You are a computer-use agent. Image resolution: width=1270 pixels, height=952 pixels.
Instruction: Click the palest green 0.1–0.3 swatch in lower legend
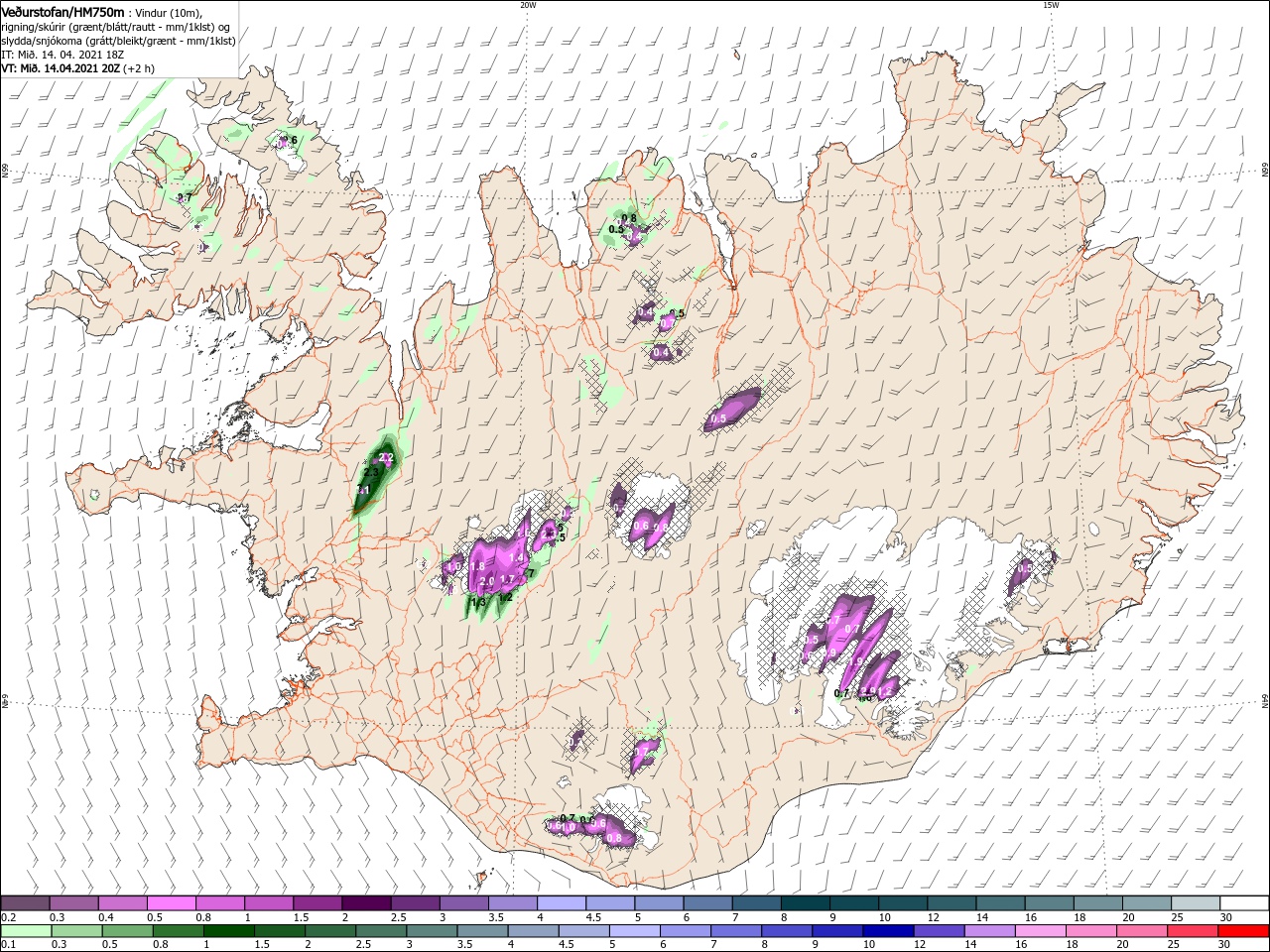tap(27, 931)
